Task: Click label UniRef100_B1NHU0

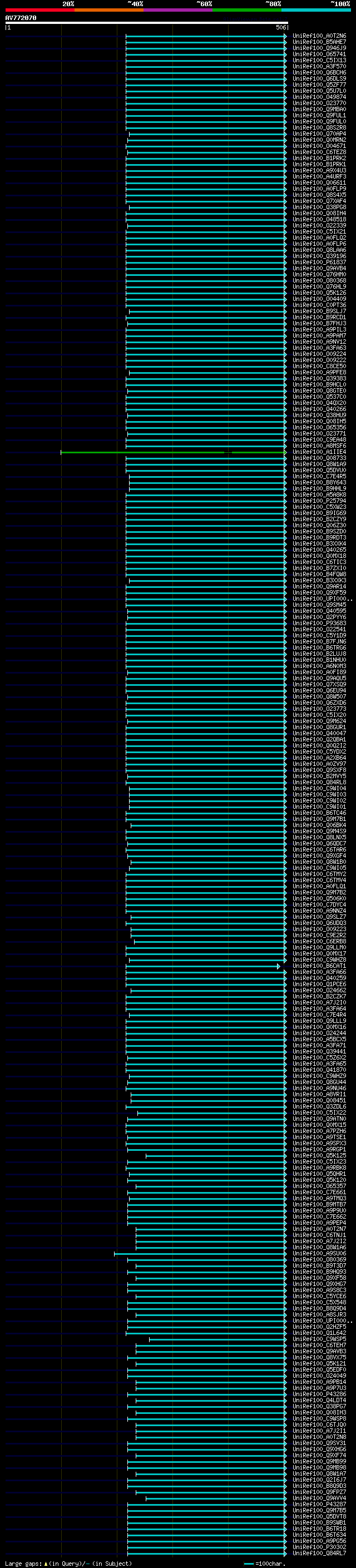Action: coord(319,660)
